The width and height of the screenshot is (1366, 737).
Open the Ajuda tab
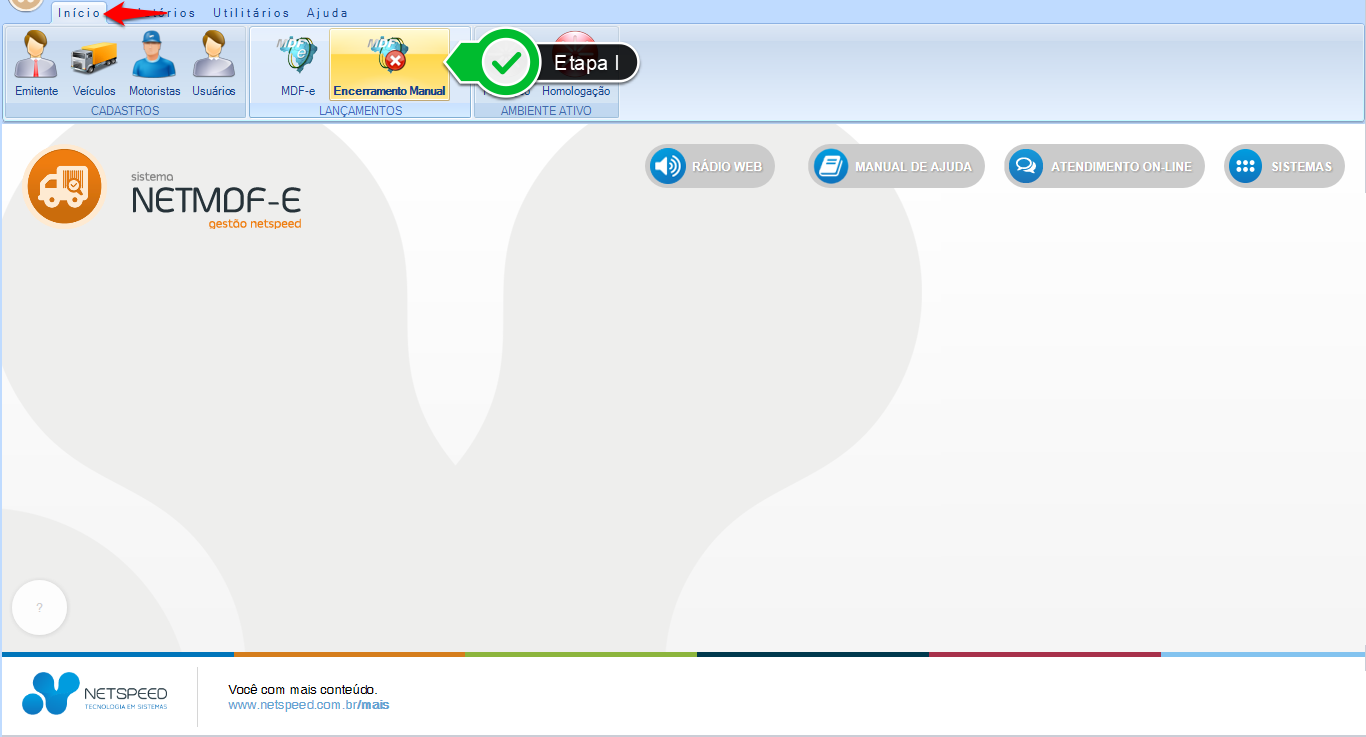click(327, 13)
